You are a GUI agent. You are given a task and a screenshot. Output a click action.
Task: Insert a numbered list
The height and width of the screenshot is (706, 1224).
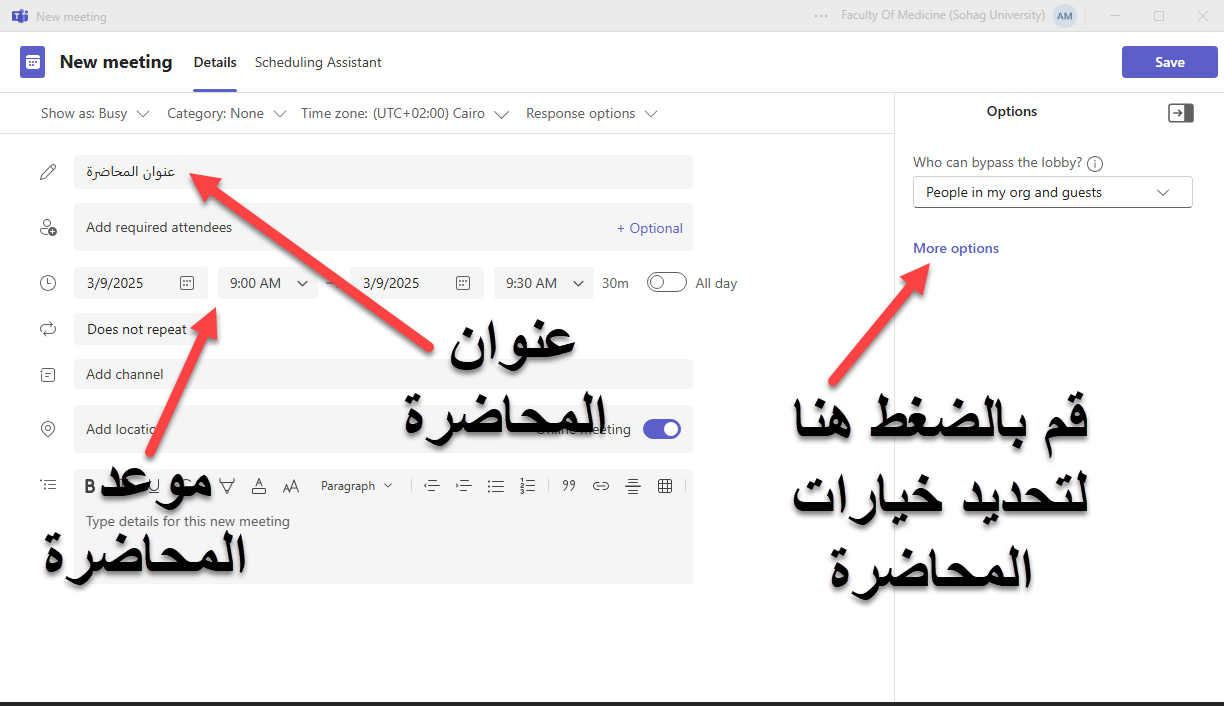coord(528,486)
